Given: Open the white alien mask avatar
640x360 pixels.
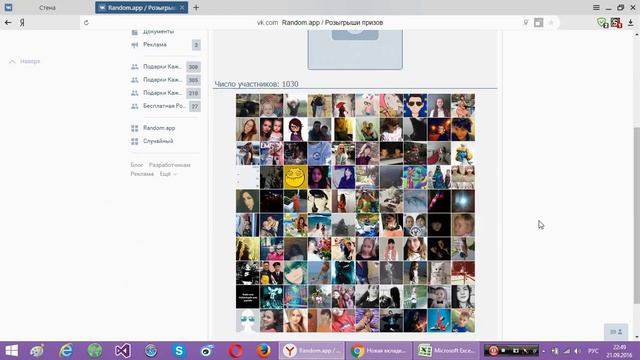Looking at the screenshot, I should [247, 320].
